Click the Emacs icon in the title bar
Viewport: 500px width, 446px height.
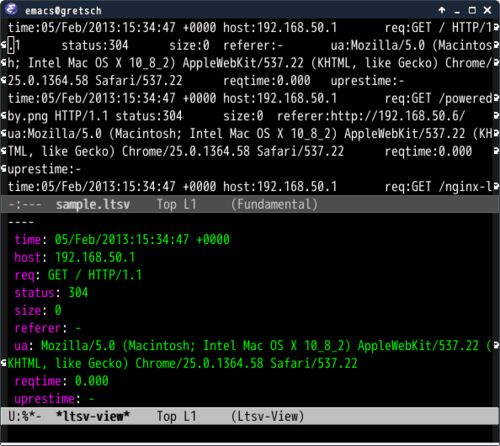tap(11, 9)
